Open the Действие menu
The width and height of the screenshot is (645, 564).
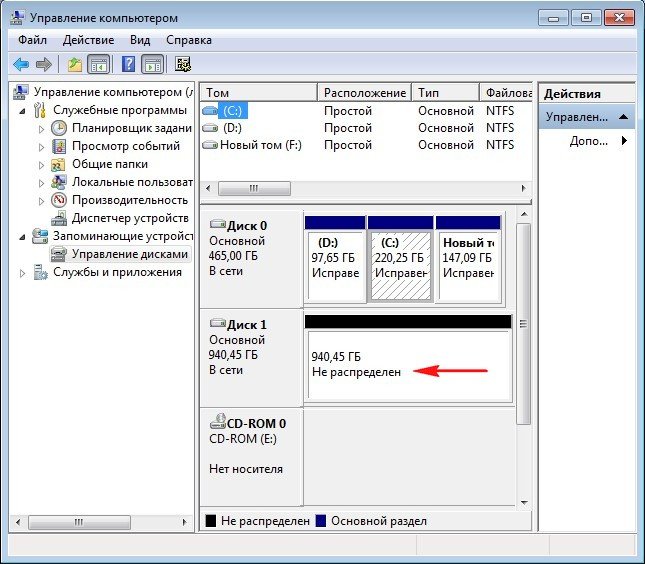(x=88, y=40)
